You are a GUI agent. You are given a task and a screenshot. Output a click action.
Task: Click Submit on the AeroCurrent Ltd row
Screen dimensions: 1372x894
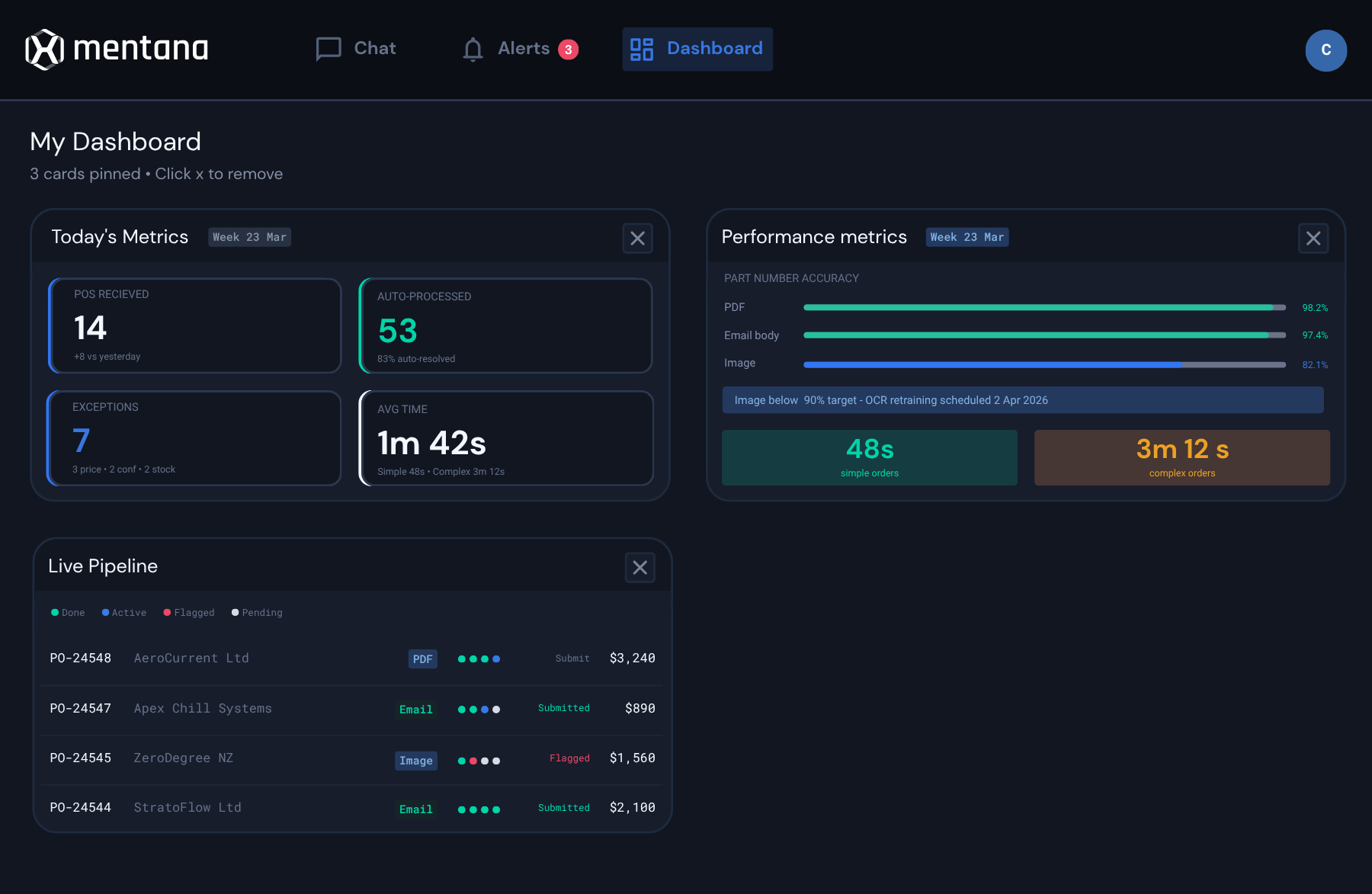pyautogui.click(x=572, y=658)
